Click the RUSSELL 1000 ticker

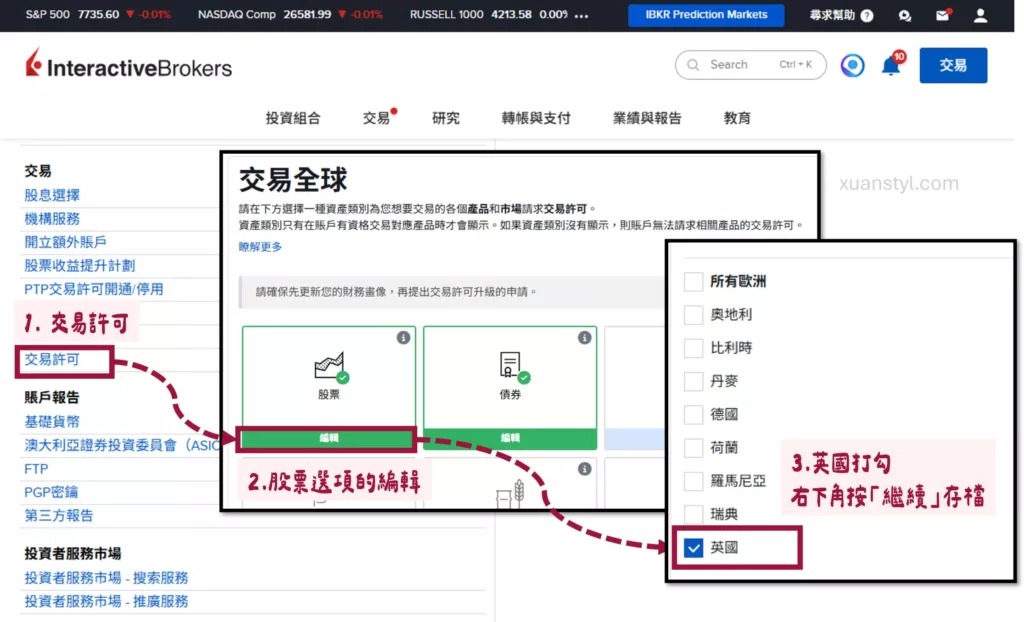(488, 14)
